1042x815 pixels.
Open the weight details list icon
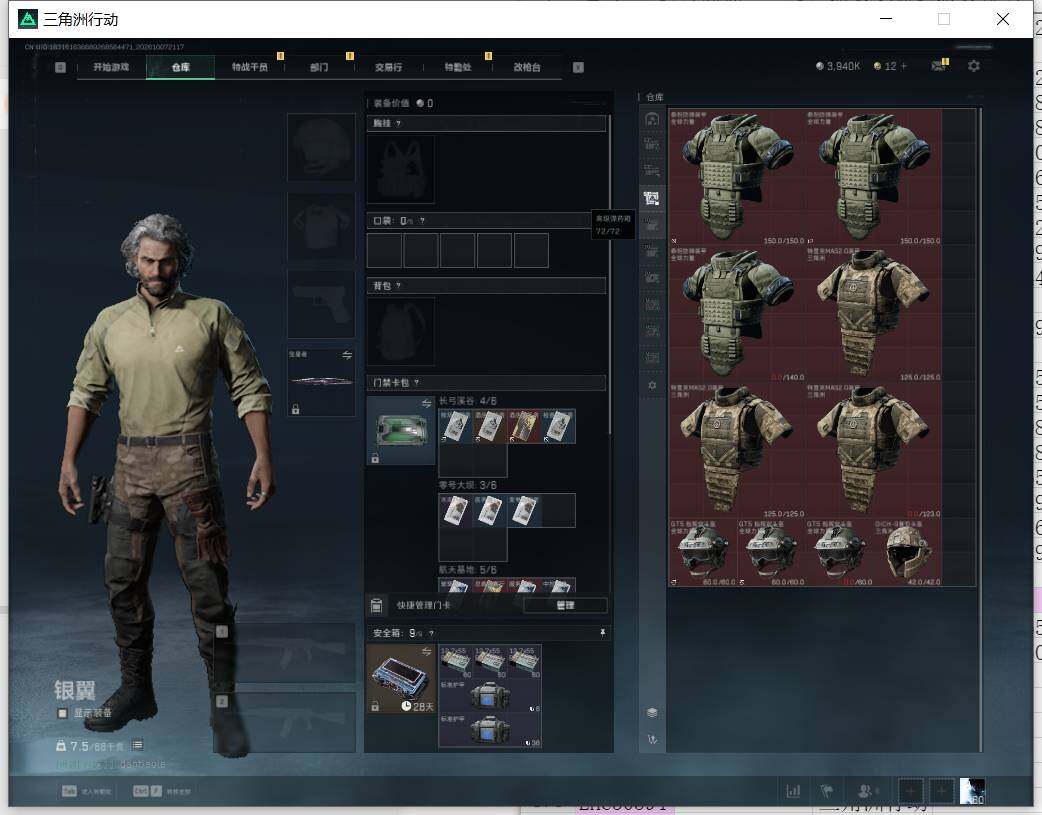tap(138, 745)
